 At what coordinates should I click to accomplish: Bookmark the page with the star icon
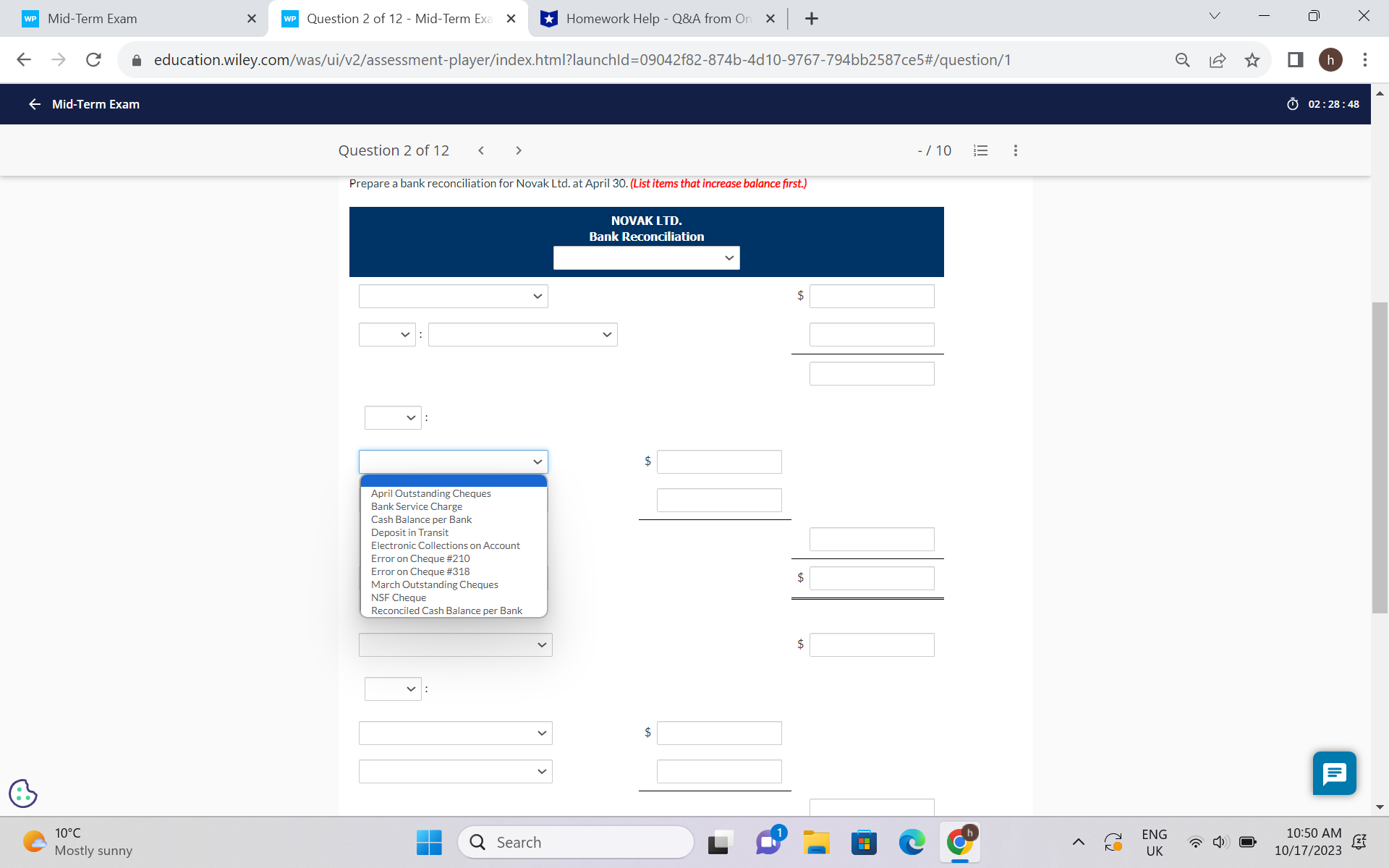coord(1252,60)
